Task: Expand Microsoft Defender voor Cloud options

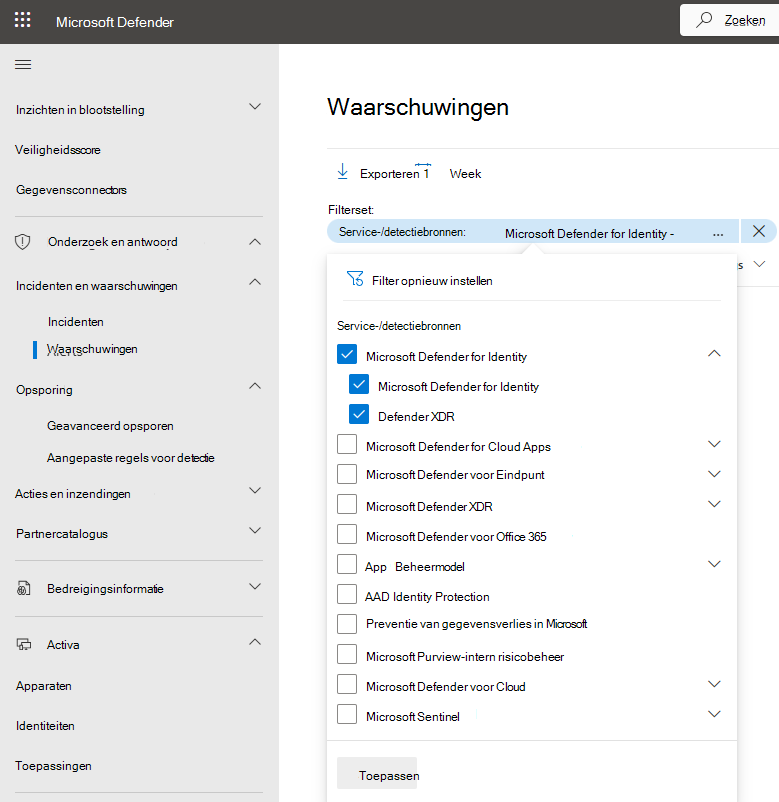Action: click(714, 684)
